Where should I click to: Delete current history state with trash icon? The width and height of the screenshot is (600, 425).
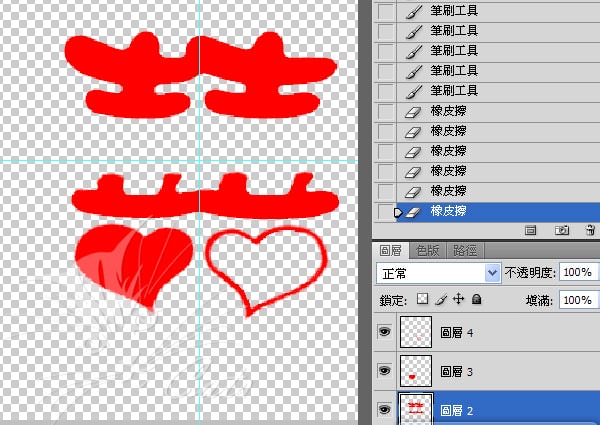click(590, 230)
